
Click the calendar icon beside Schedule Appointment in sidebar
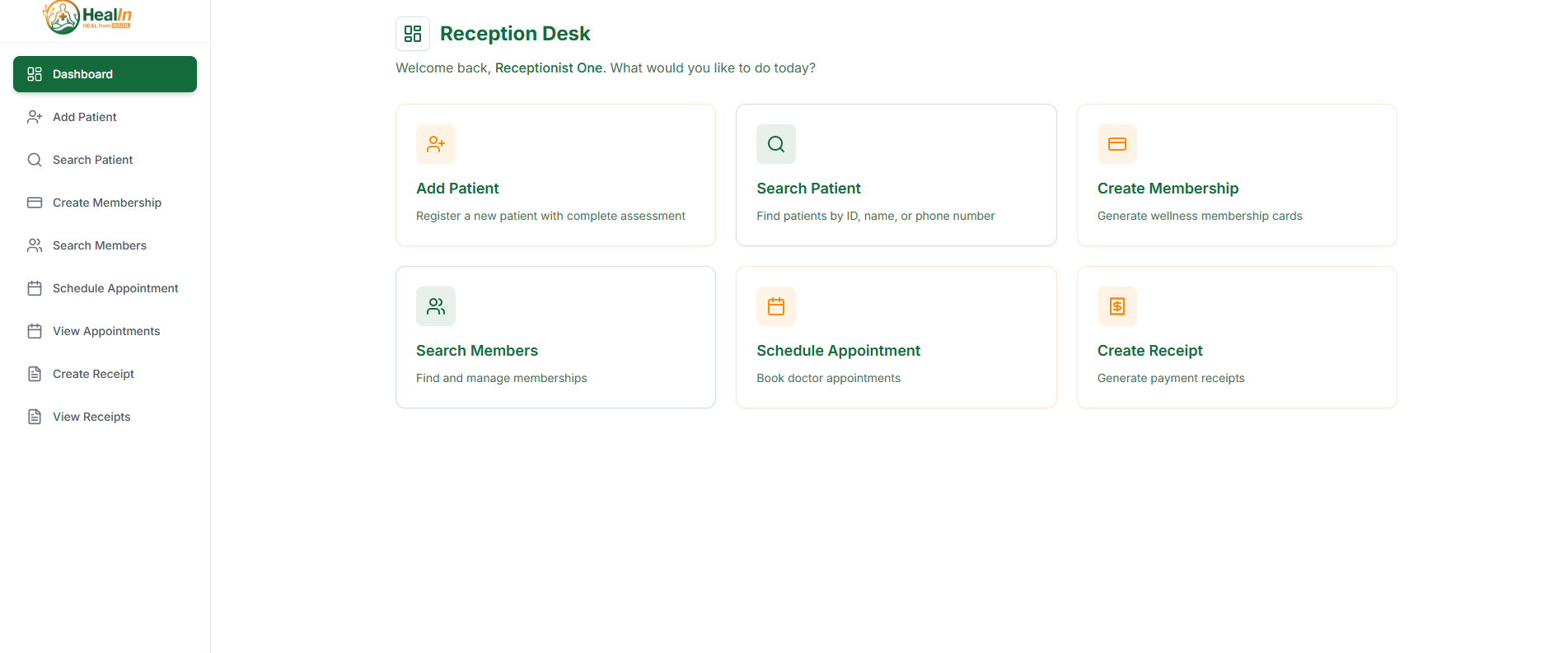click(x=35, y=288)
